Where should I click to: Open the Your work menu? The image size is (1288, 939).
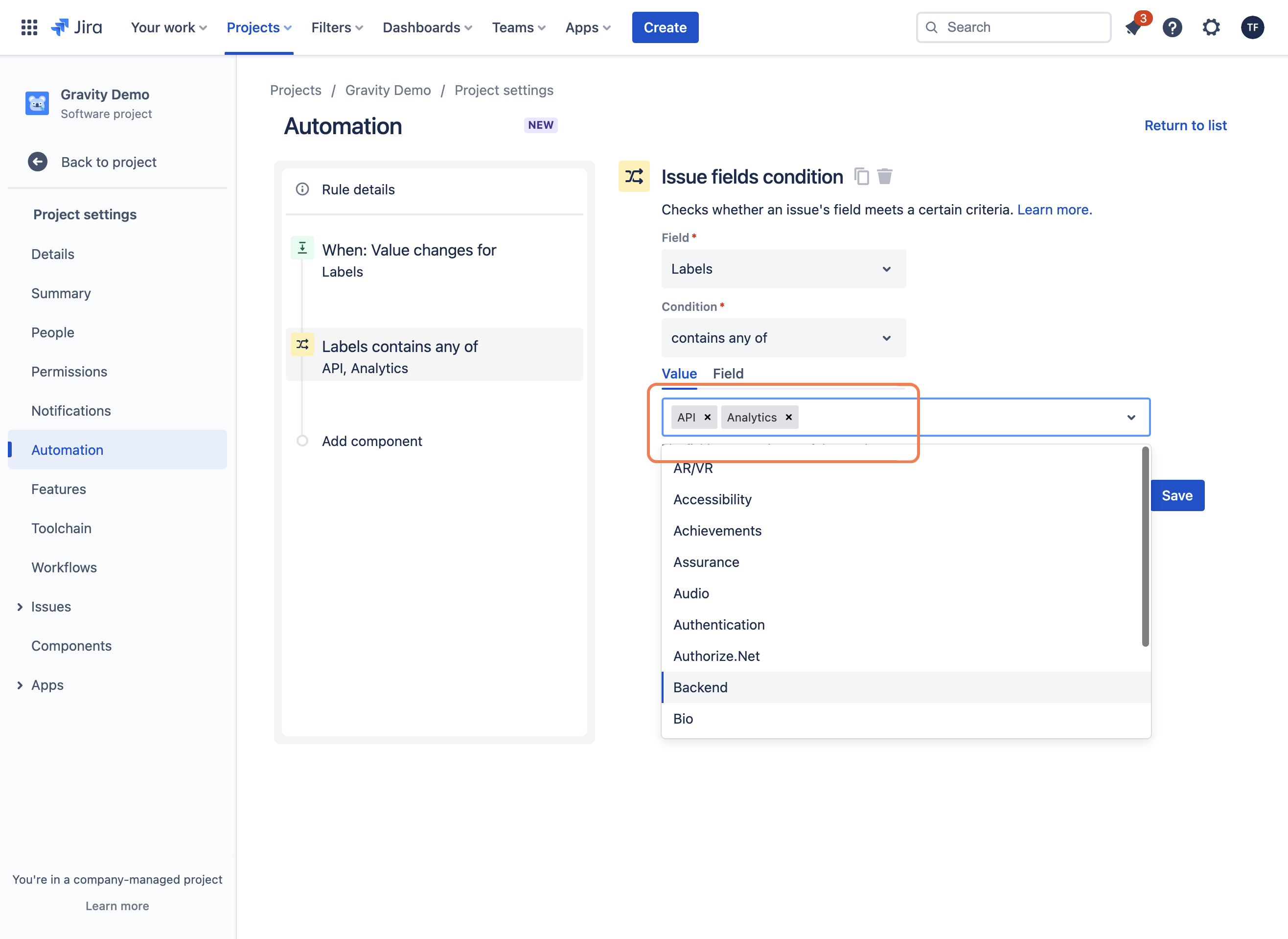tap(169, 27)
